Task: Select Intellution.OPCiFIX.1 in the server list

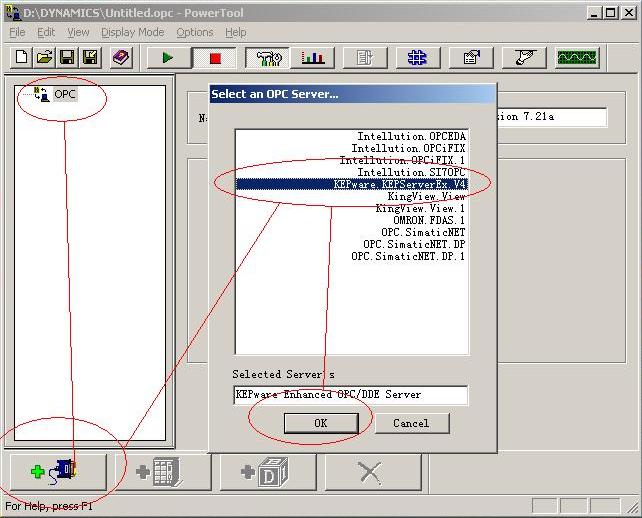Action: (352, 160)
